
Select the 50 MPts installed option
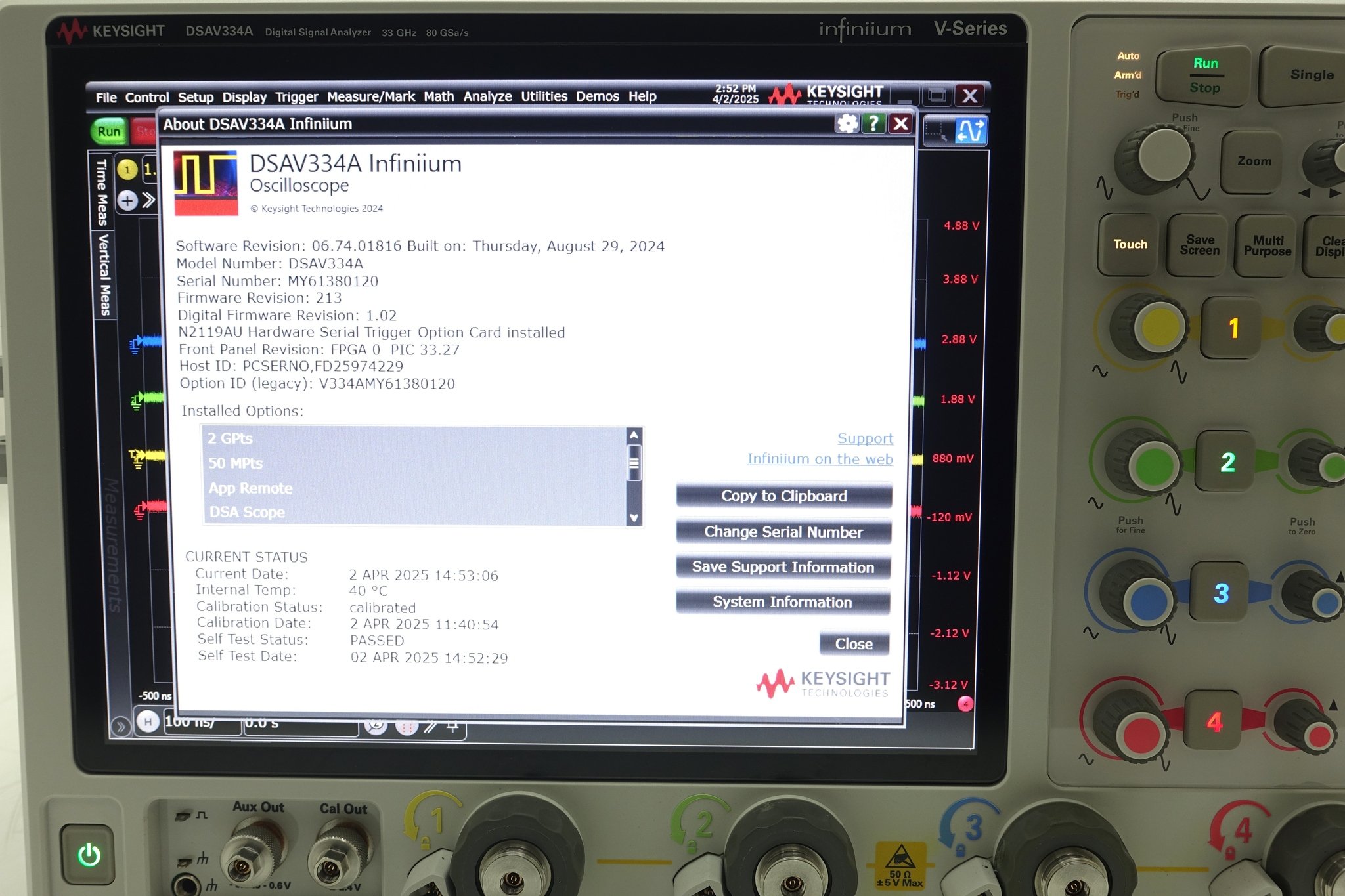415,463
